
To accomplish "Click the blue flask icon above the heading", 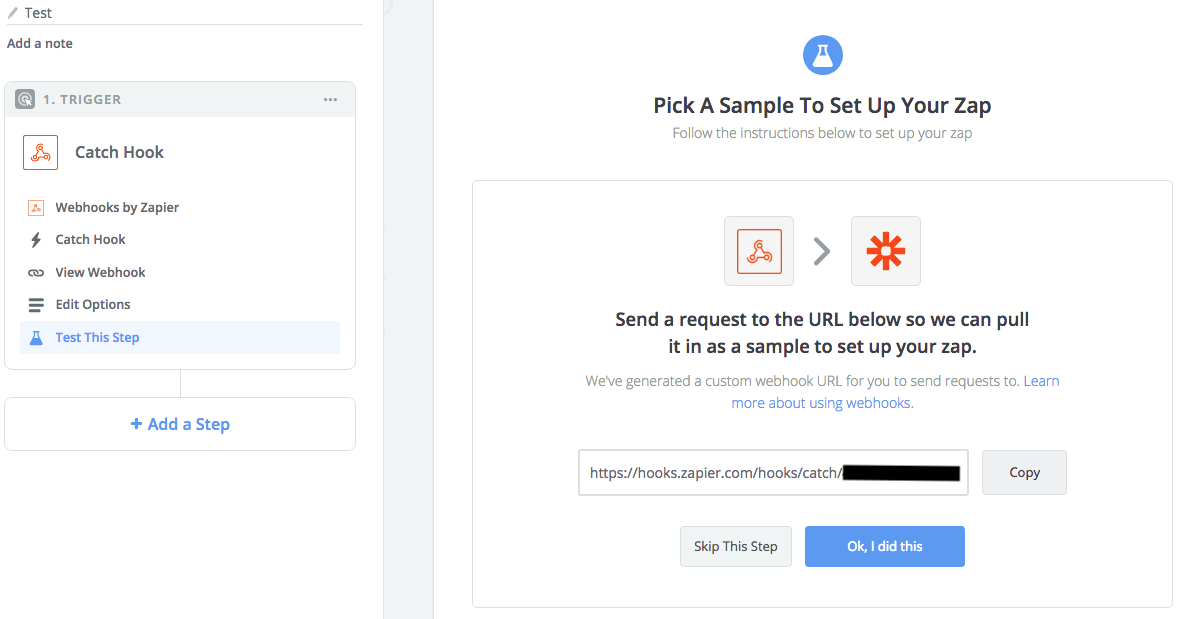I will pyautogui.click(x=822, y=55).
